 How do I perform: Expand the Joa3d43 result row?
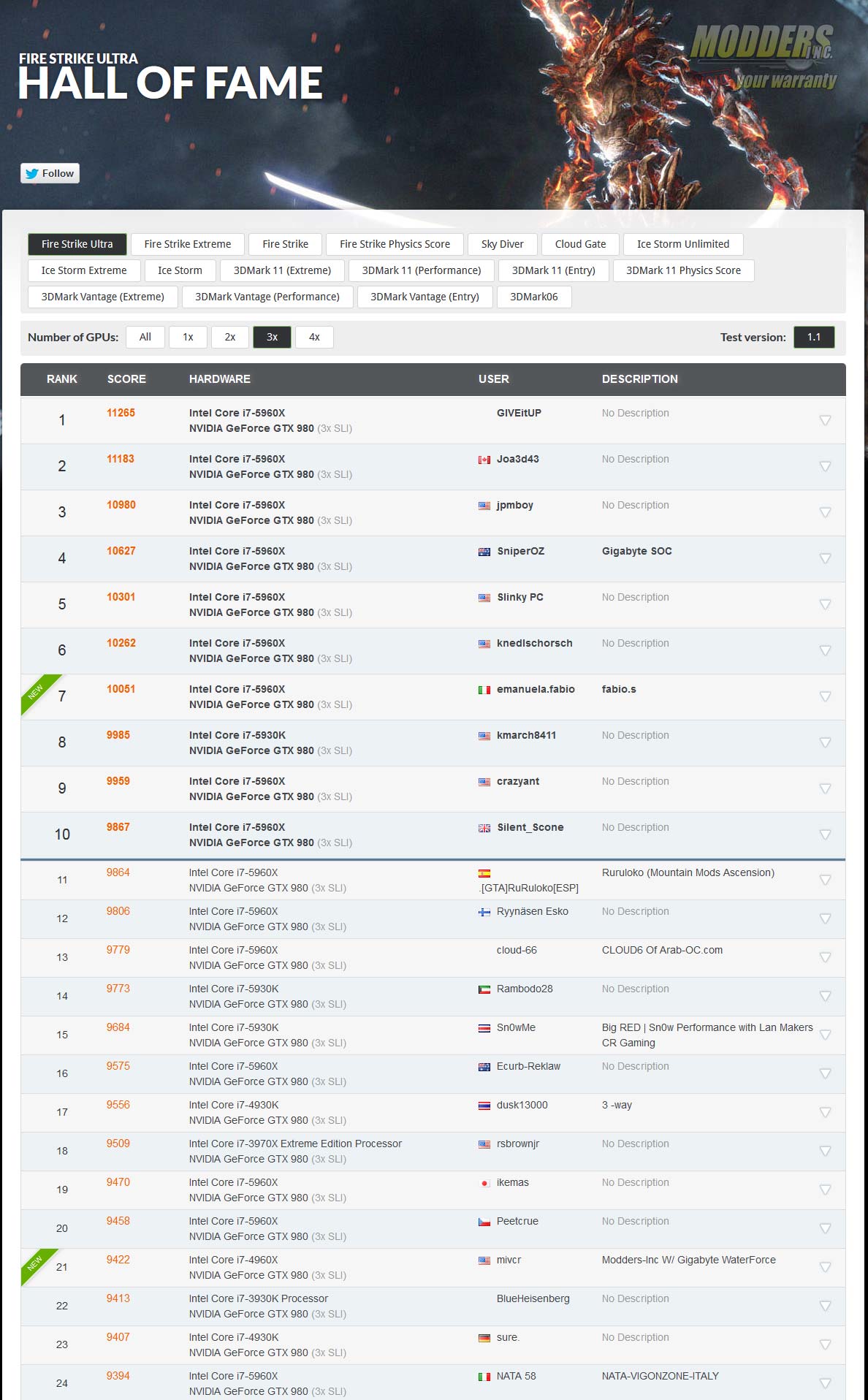[825, 466]
